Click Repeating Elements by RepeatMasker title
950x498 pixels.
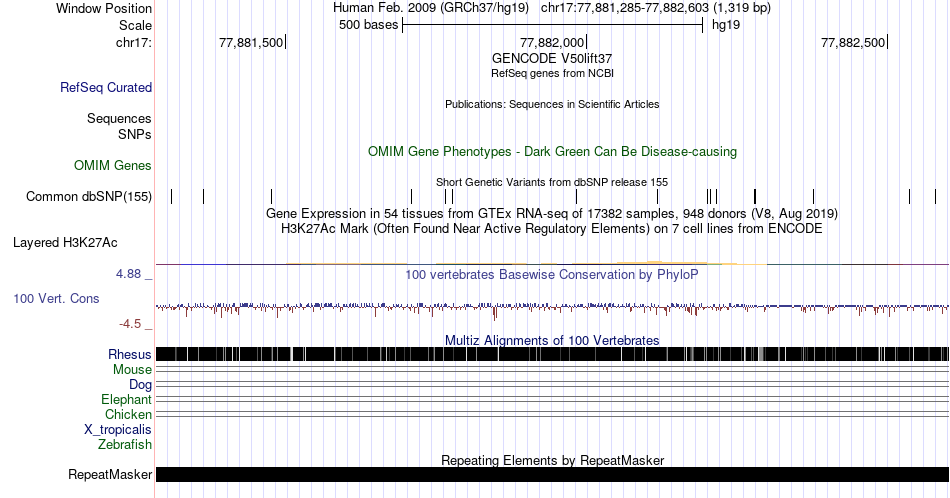[x=552, y=460]
